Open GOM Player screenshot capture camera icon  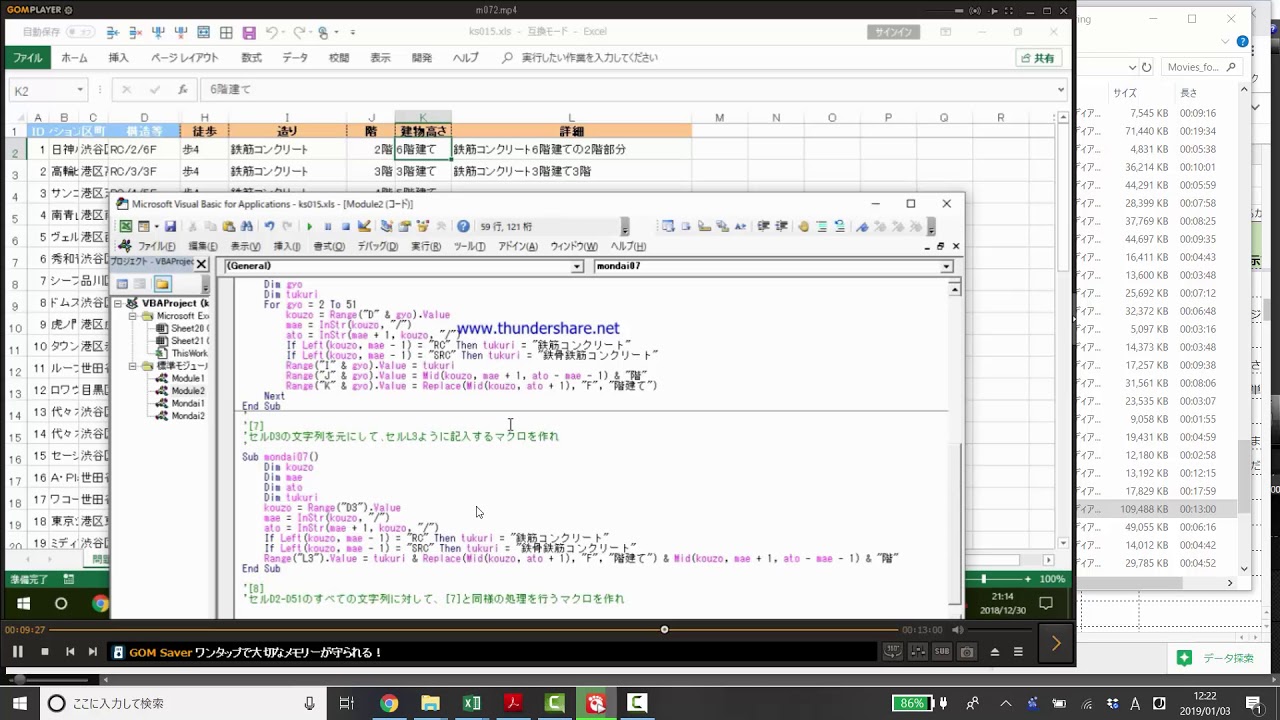[967, 652]
